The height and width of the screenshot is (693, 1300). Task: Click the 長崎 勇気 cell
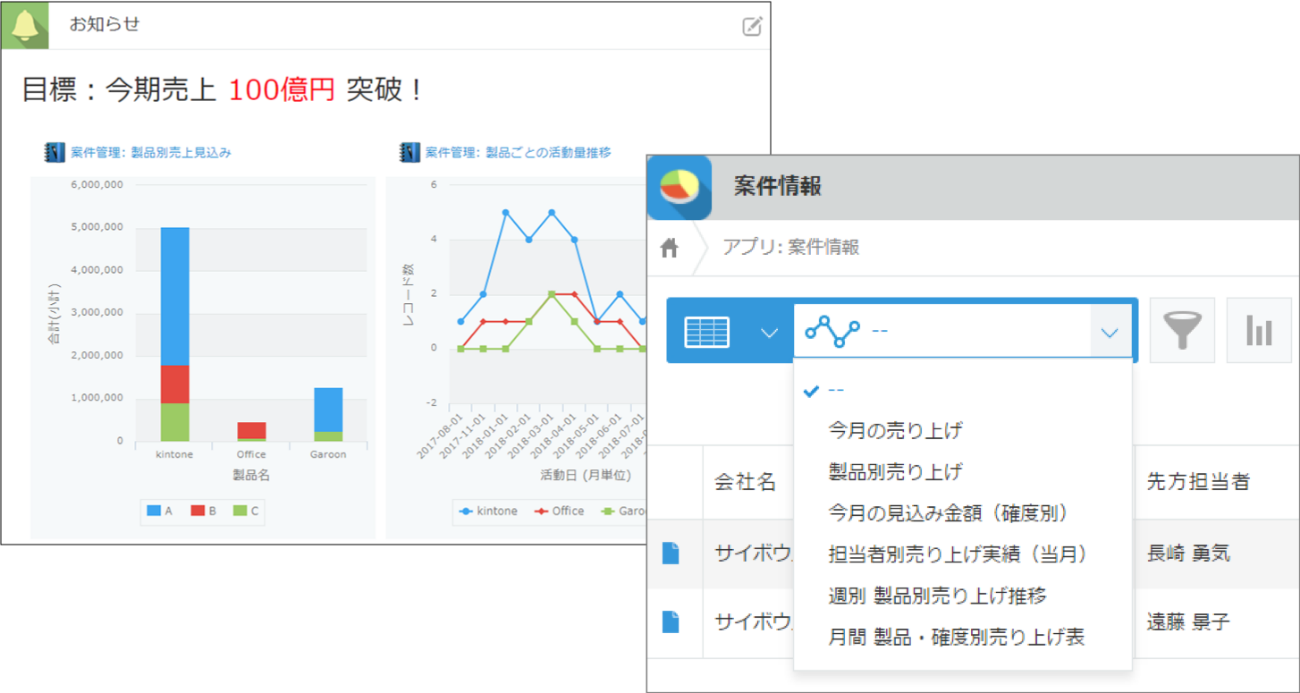coord(1188,553)
